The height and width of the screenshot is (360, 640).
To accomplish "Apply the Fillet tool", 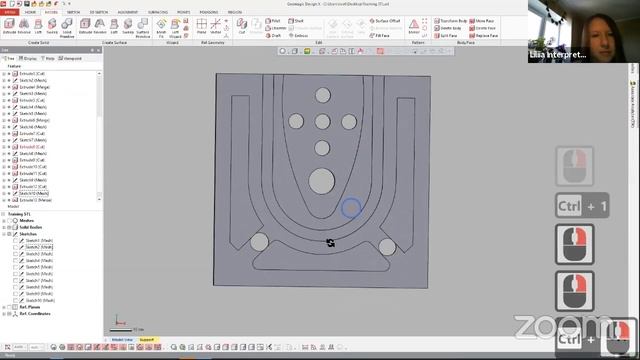I will tap(273, 21).
